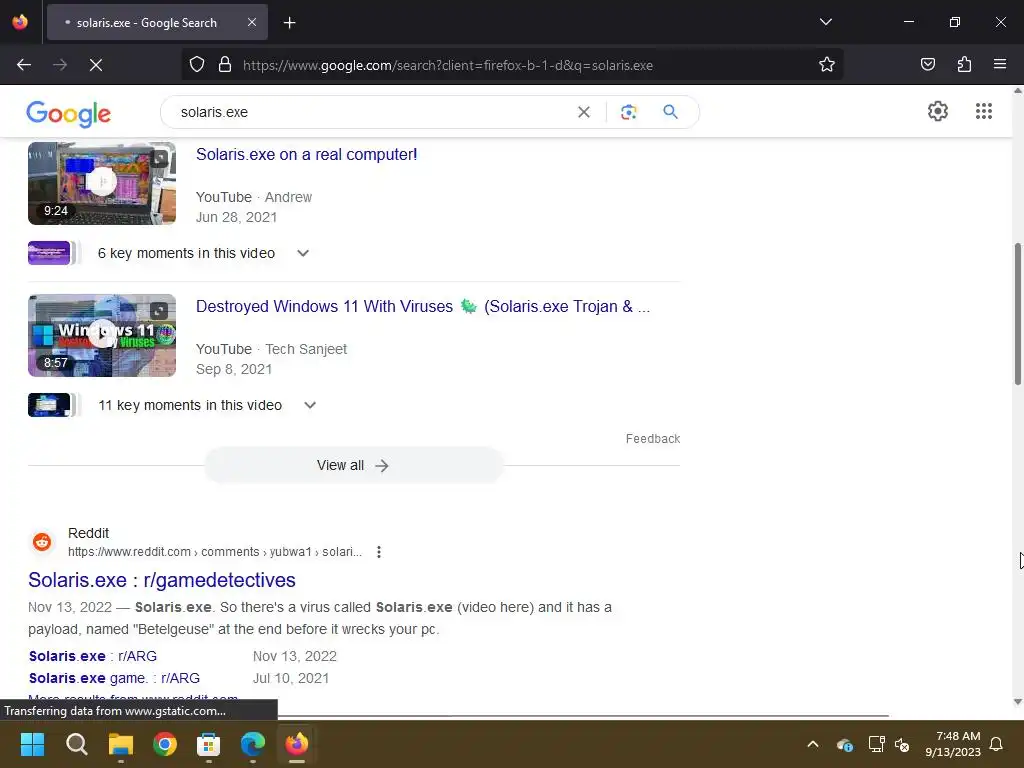Click the Google search text field

pos(372,112)
